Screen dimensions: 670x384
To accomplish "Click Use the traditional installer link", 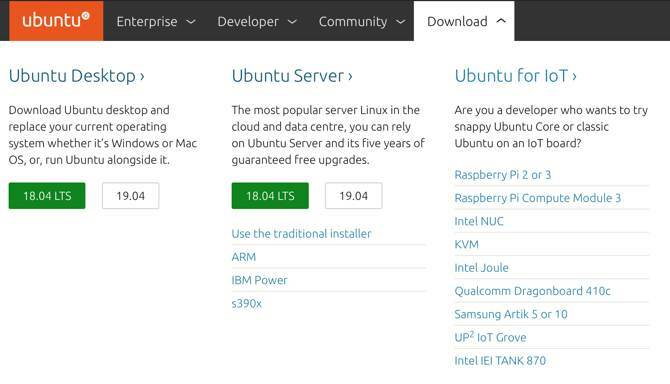I will [301, 234].
